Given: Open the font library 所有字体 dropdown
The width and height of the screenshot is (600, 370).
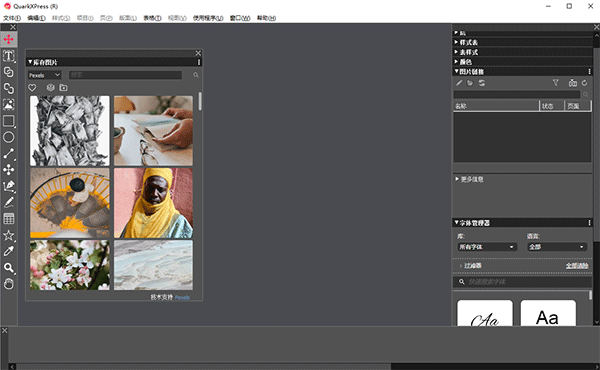Looking at the screenshot, I should 487,247.
